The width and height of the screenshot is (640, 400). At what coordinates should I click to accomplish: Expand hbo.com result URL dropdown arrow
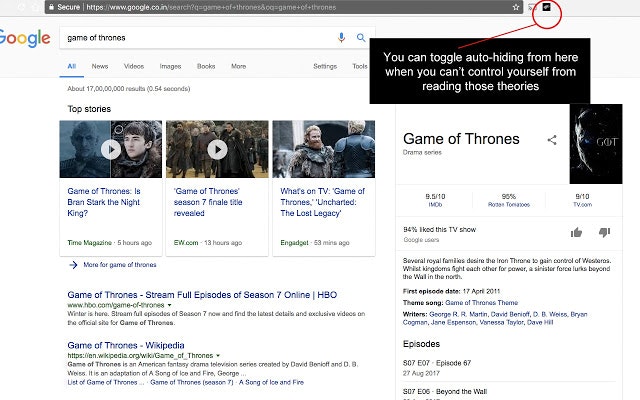(x=169, y=305)
